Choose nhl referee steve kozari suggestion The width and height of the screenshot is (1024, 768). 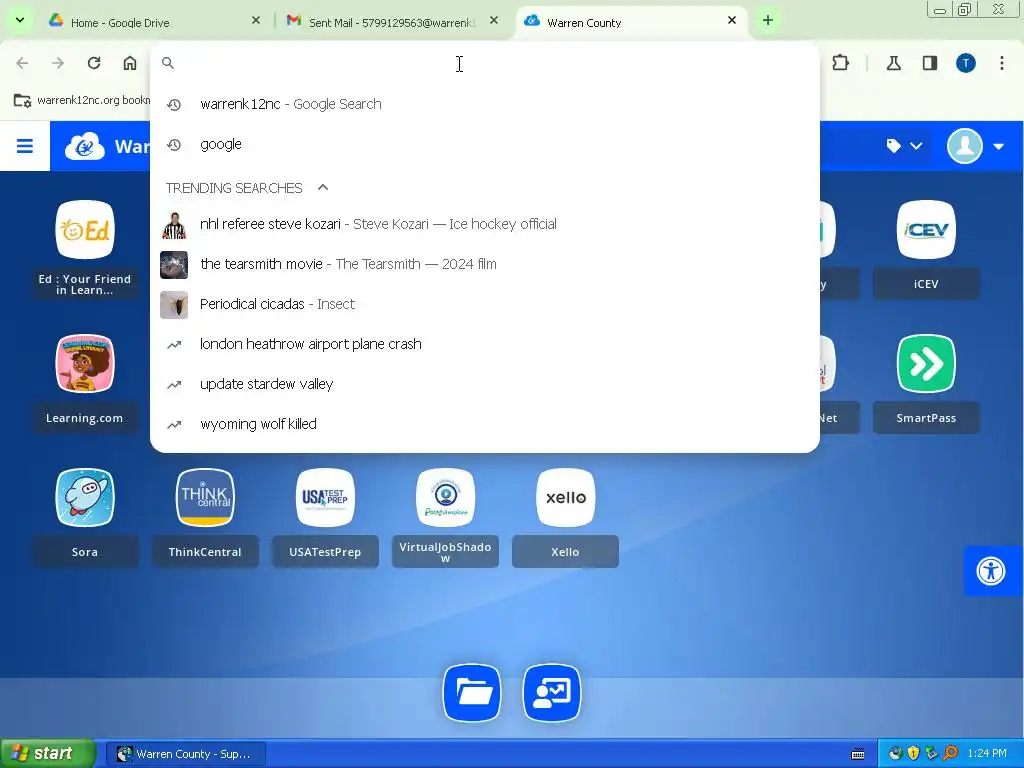[x=485, y=224]
